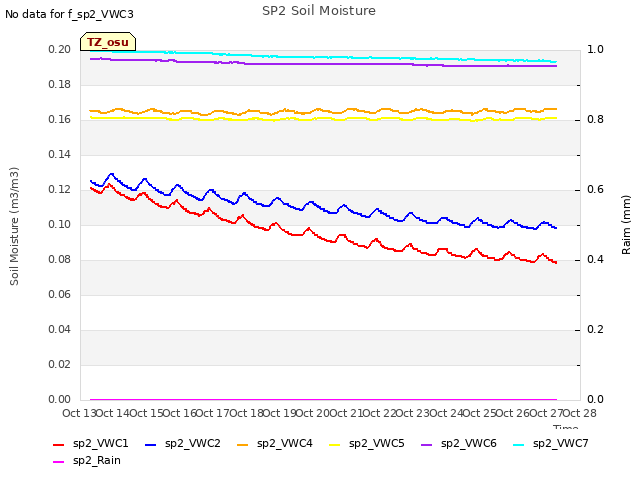Click the 0.20 left axis tick label
The width and height of the screenshot is (640, 480).
point(60,49)
